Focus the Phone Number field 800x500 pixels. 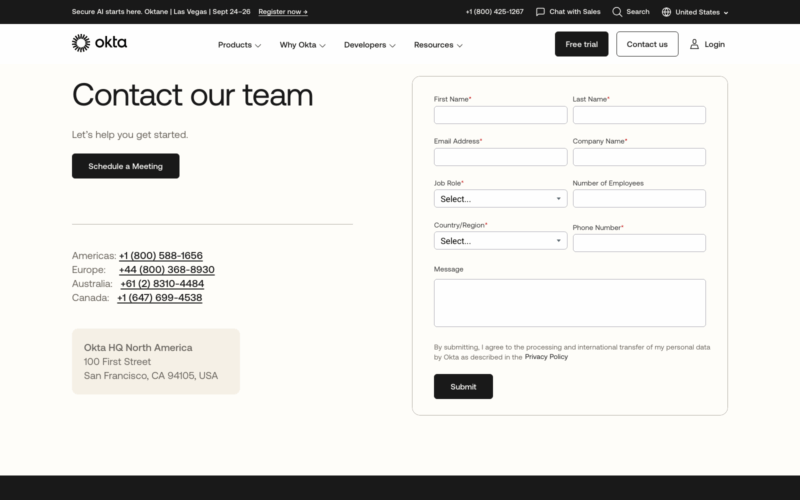click(x=639, y=243)
